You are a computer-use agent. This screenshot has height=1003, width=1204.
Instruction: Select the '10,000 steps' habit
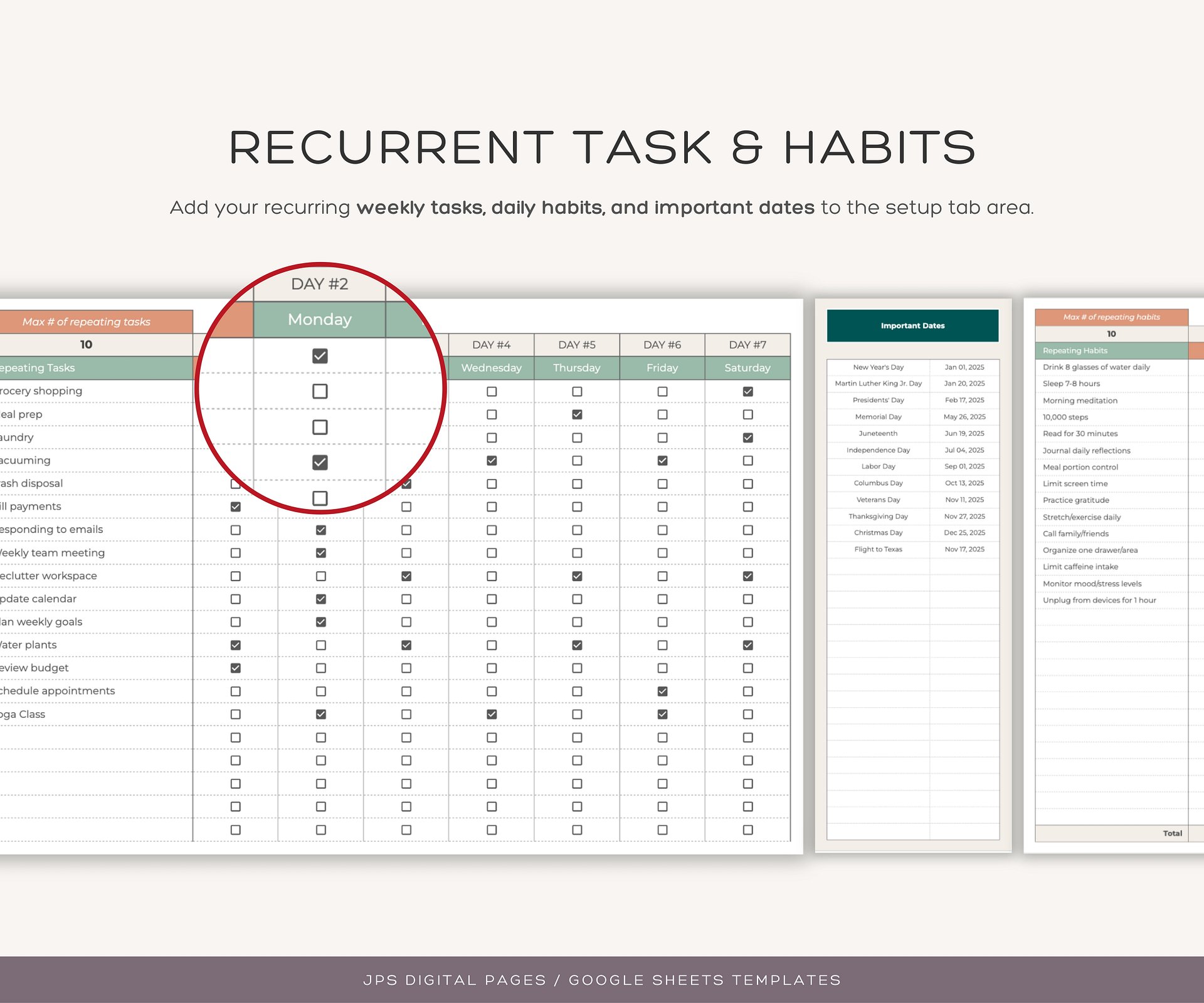(1111, 417)
